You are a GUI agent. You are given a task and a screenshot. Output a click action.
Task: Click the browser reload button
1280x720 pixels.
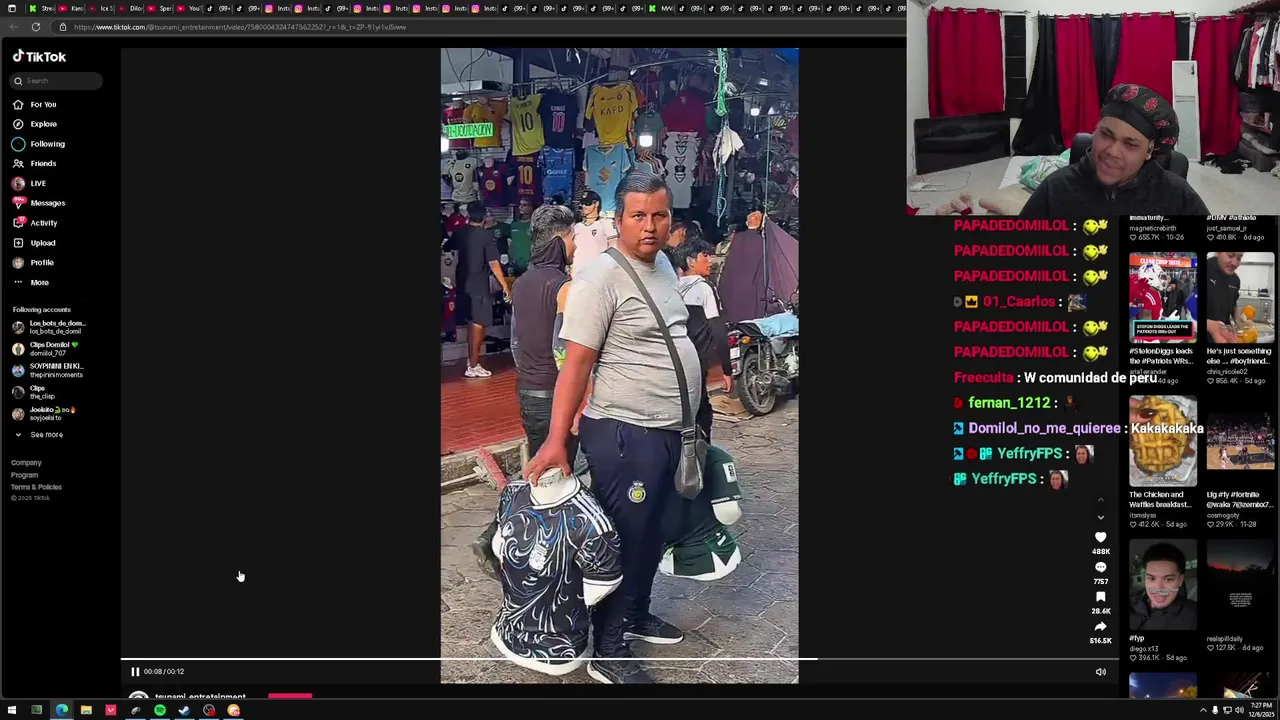click(36, 27)
